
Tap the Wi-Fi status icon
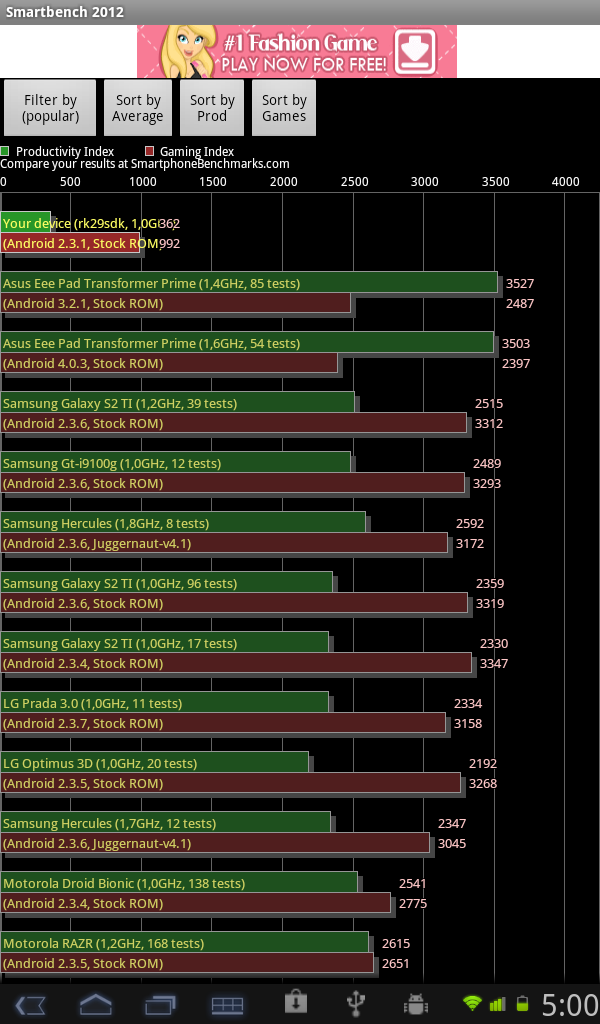click(472, 1004)
